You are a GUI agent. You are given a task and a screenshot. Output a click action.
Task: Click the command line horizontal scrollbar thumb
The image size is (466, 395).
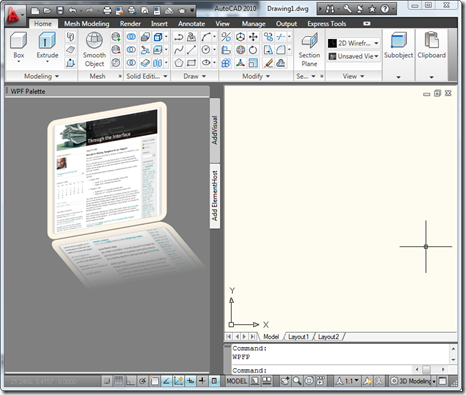pyautogui.click(x=426, y=369)
